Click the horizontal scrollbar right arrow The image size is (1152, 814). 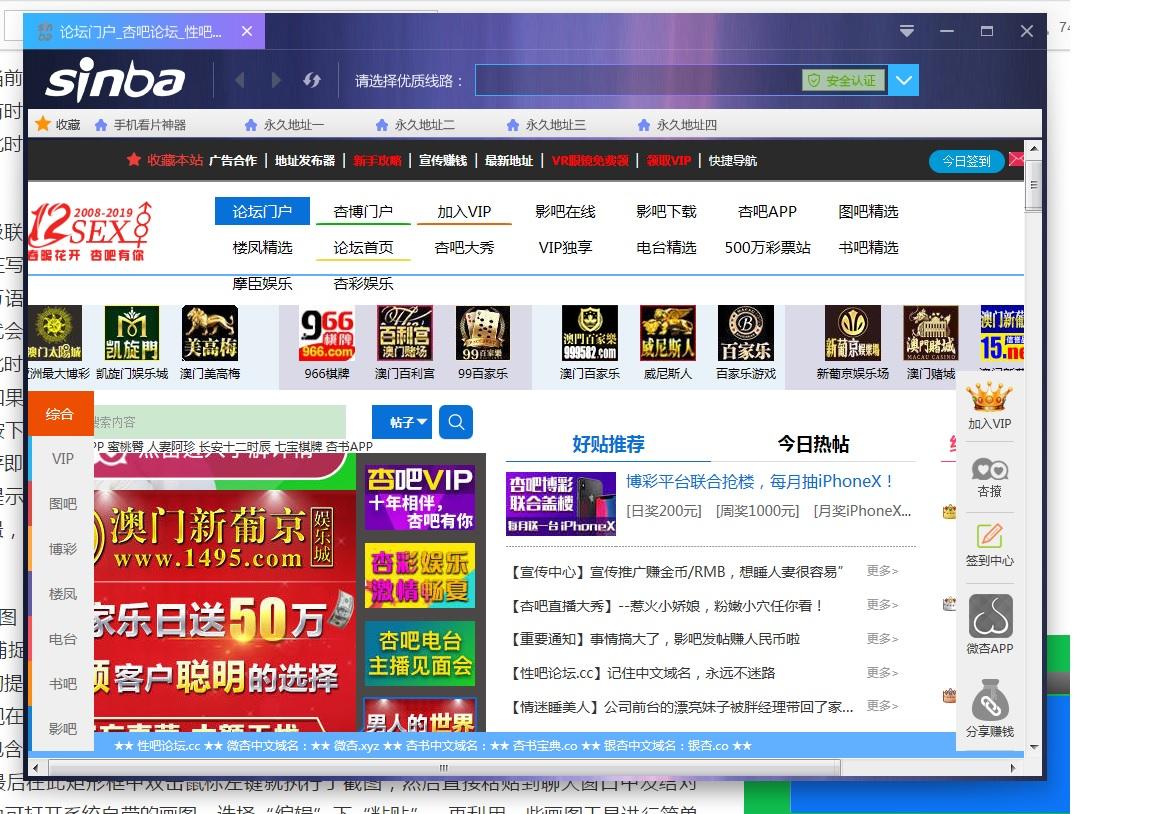point(1013,768)
